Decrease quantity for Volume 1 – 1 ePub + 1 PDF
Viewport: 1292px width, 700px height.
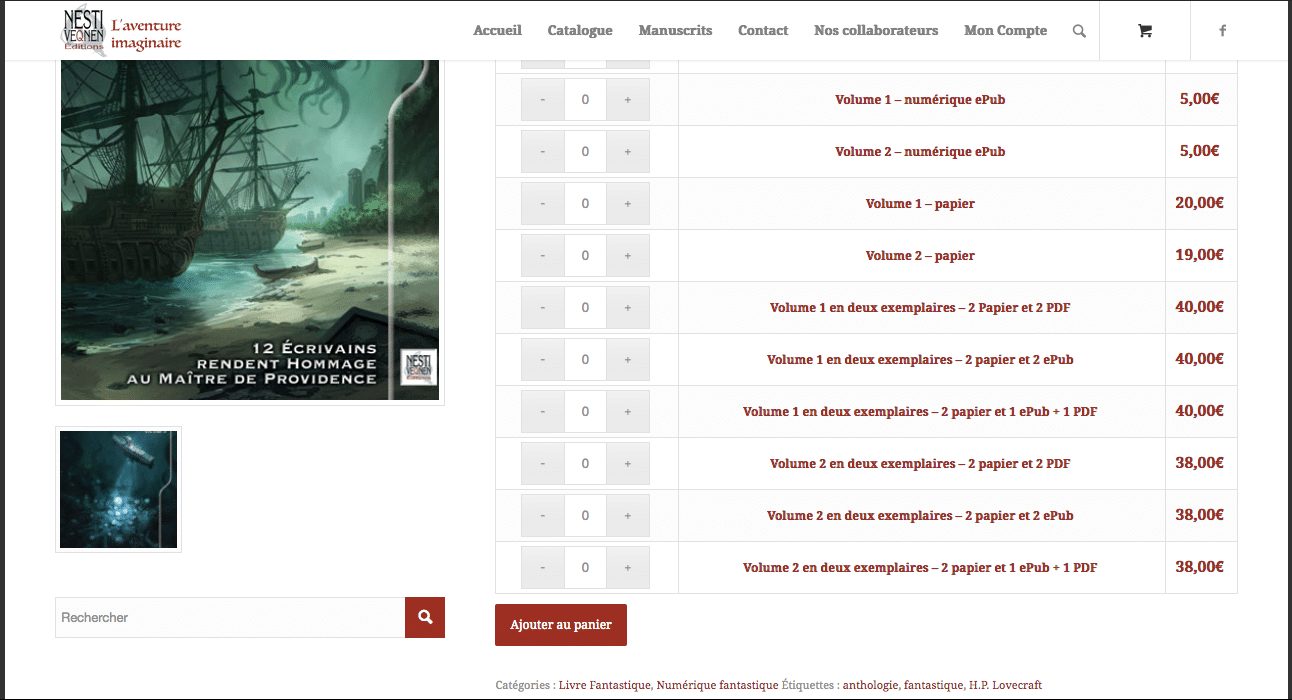pos(543,412)
